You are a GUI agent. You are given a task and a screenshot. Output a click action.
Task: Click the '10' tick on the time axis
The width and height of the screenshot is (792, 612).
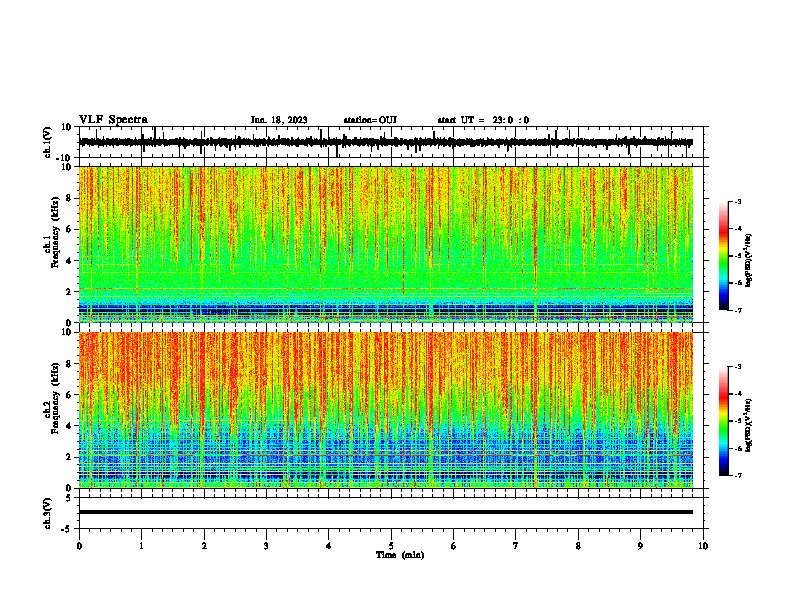coord(703,546)
